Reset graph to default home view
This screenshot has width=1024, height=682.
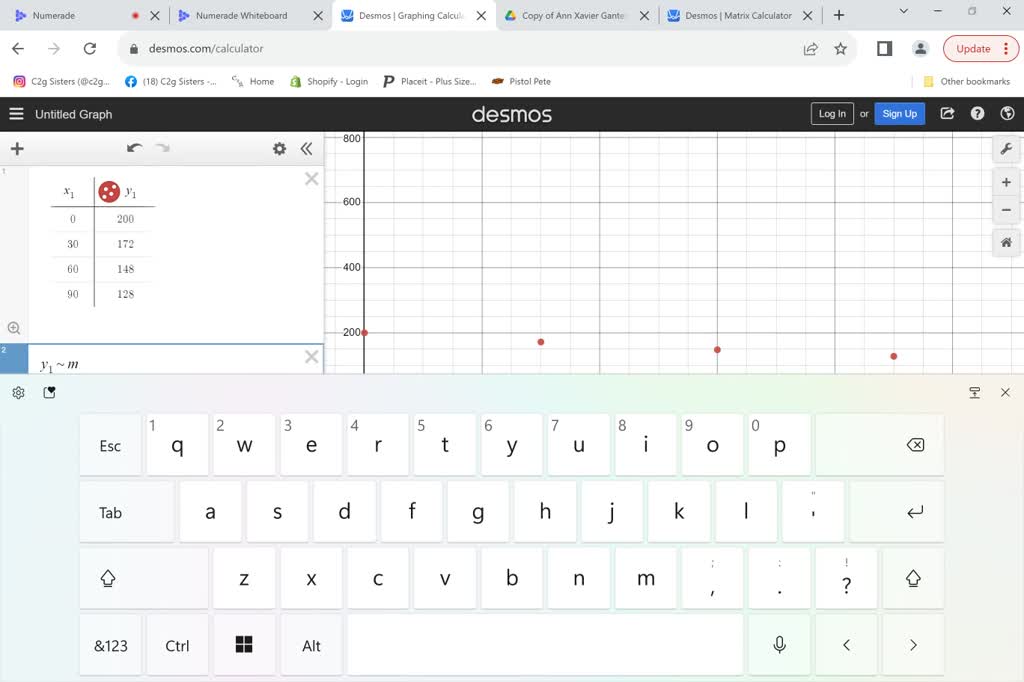1006,242
